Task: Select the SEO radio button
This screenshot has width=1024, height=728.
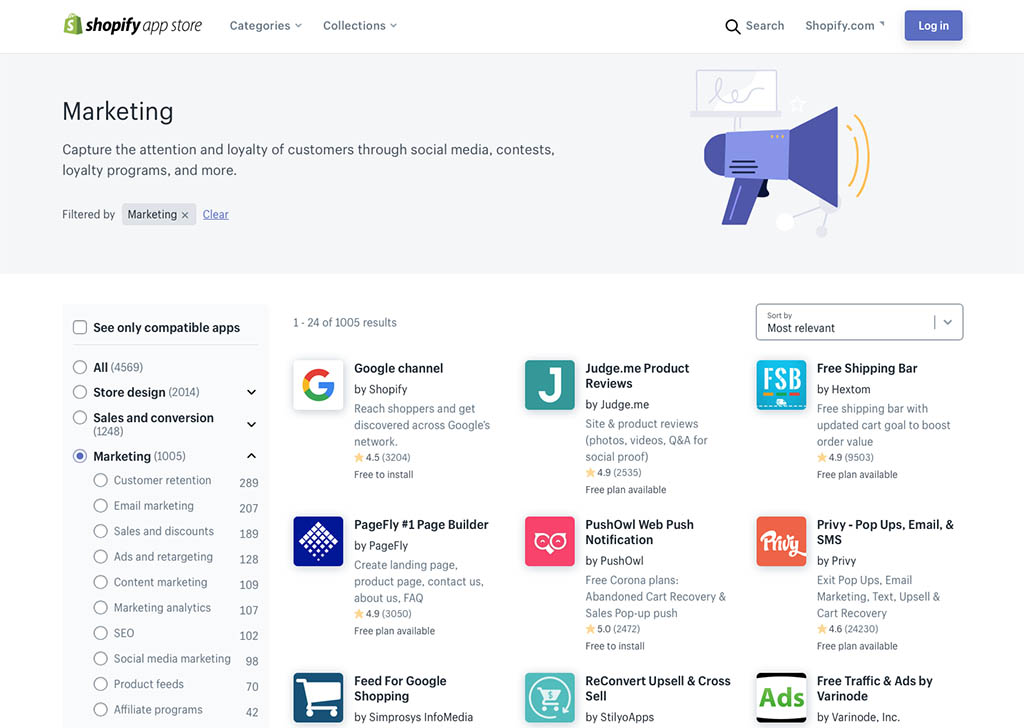Action: (x=101, y=633)
